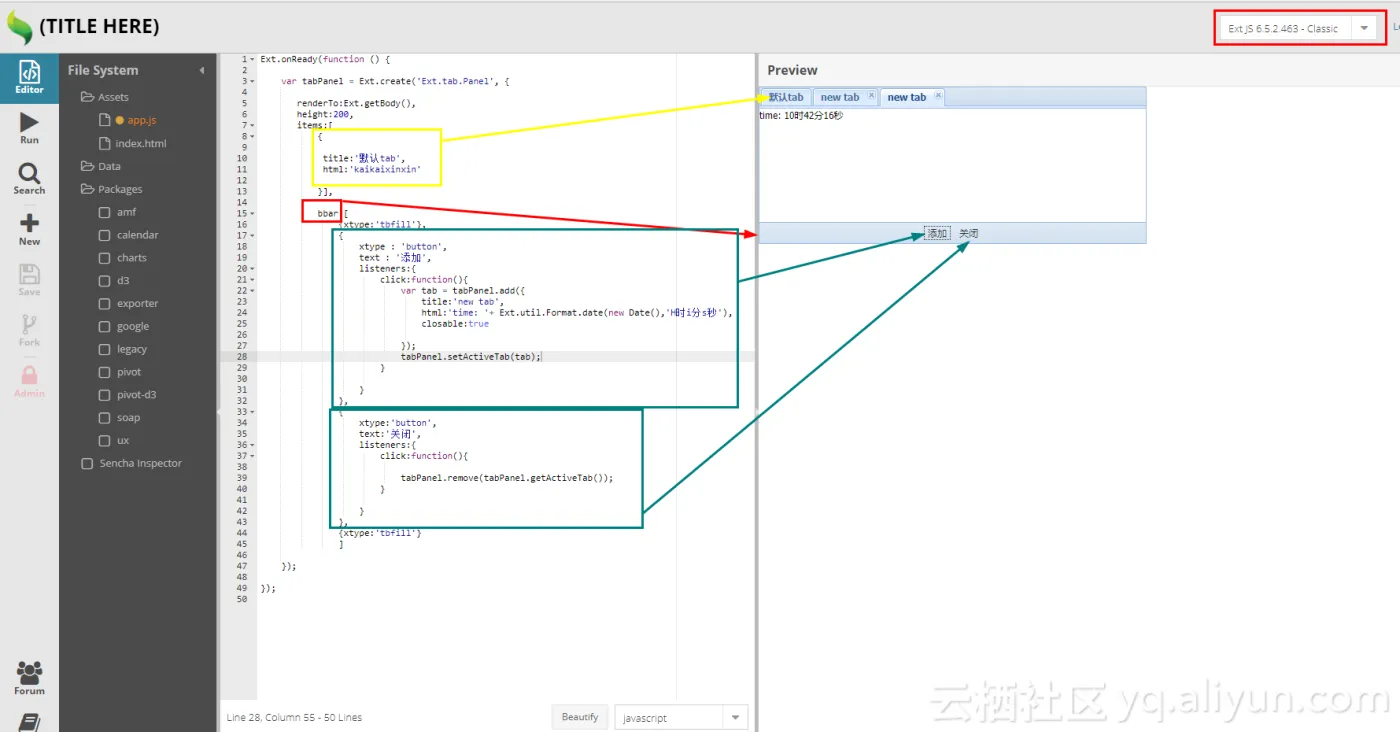Fold code at line 3 gutter arrow
The height and width of the screenshot is (732, 1400).
(253, 81)
